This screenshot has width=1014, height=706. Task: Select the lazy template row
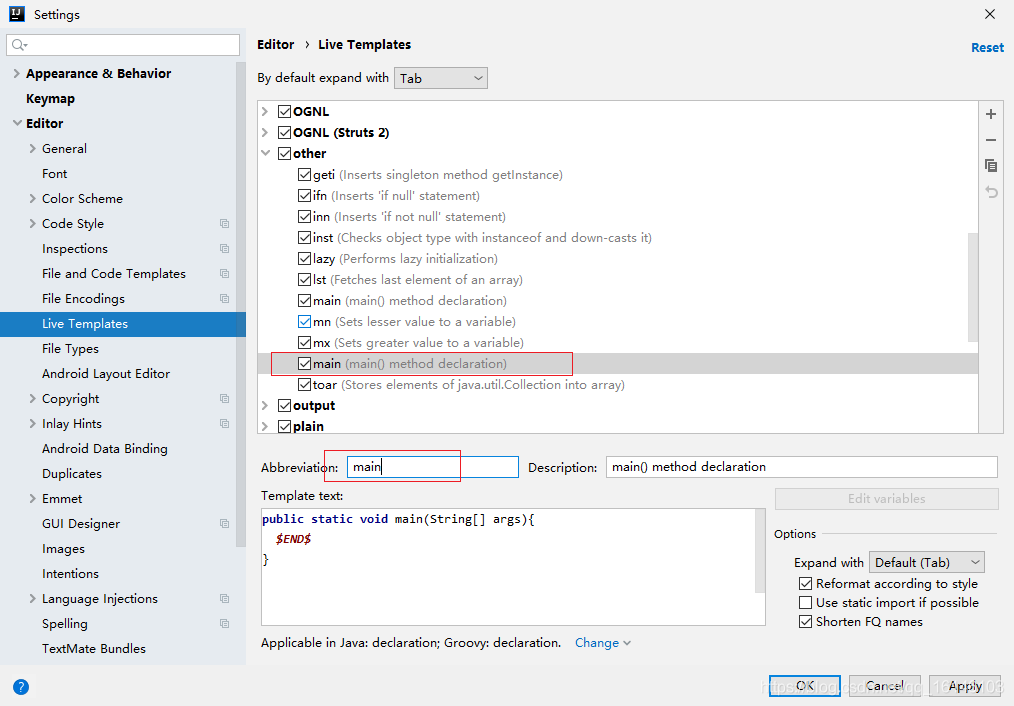tap(618, 259)
